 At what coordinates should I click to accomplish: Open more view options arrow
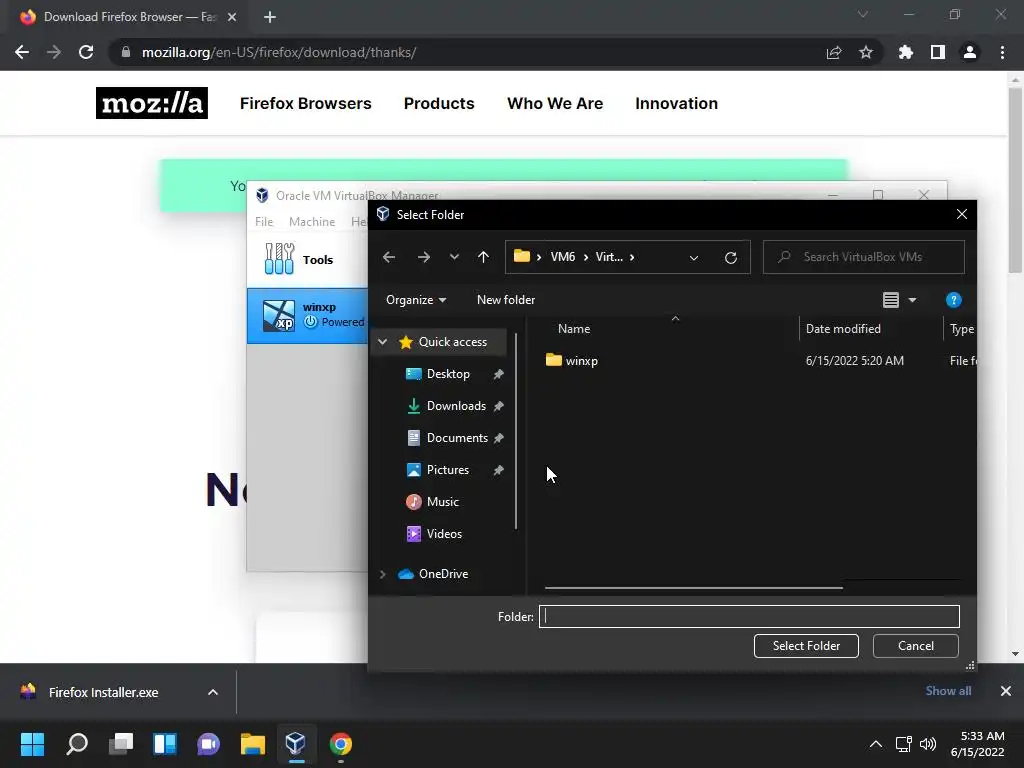(912, 300)
